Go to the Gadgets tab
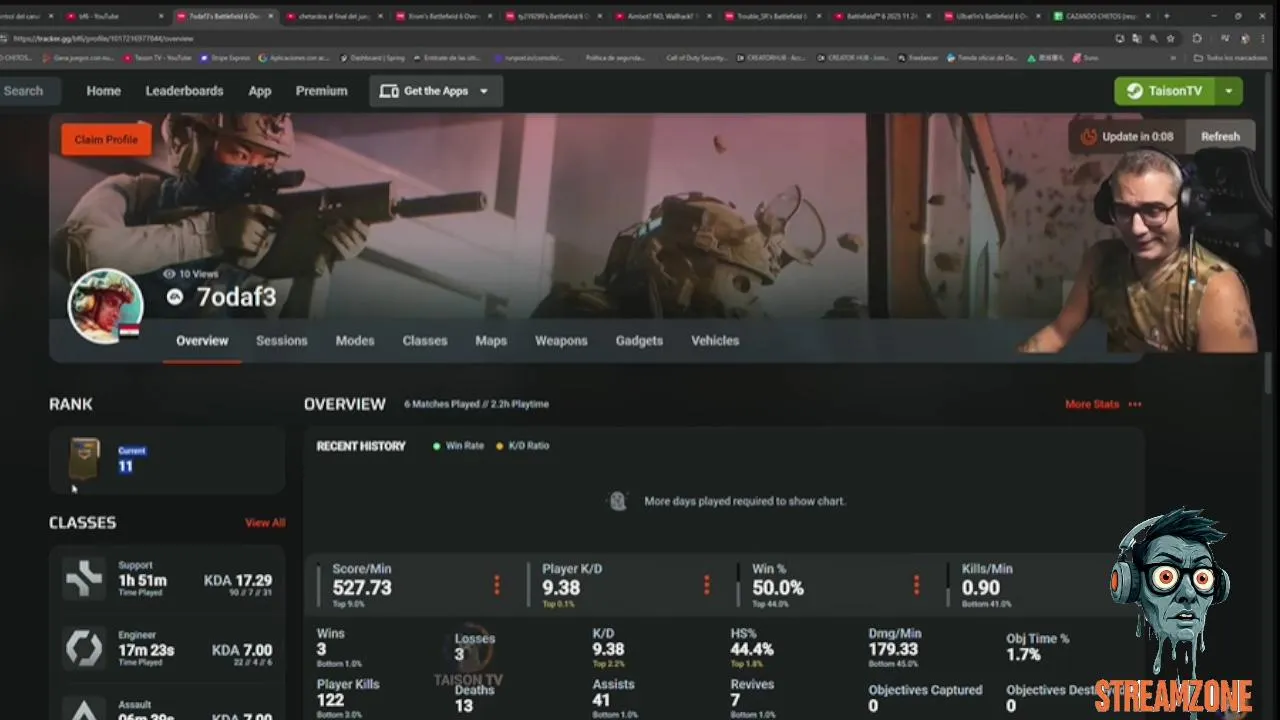 (x=639, y=341)
